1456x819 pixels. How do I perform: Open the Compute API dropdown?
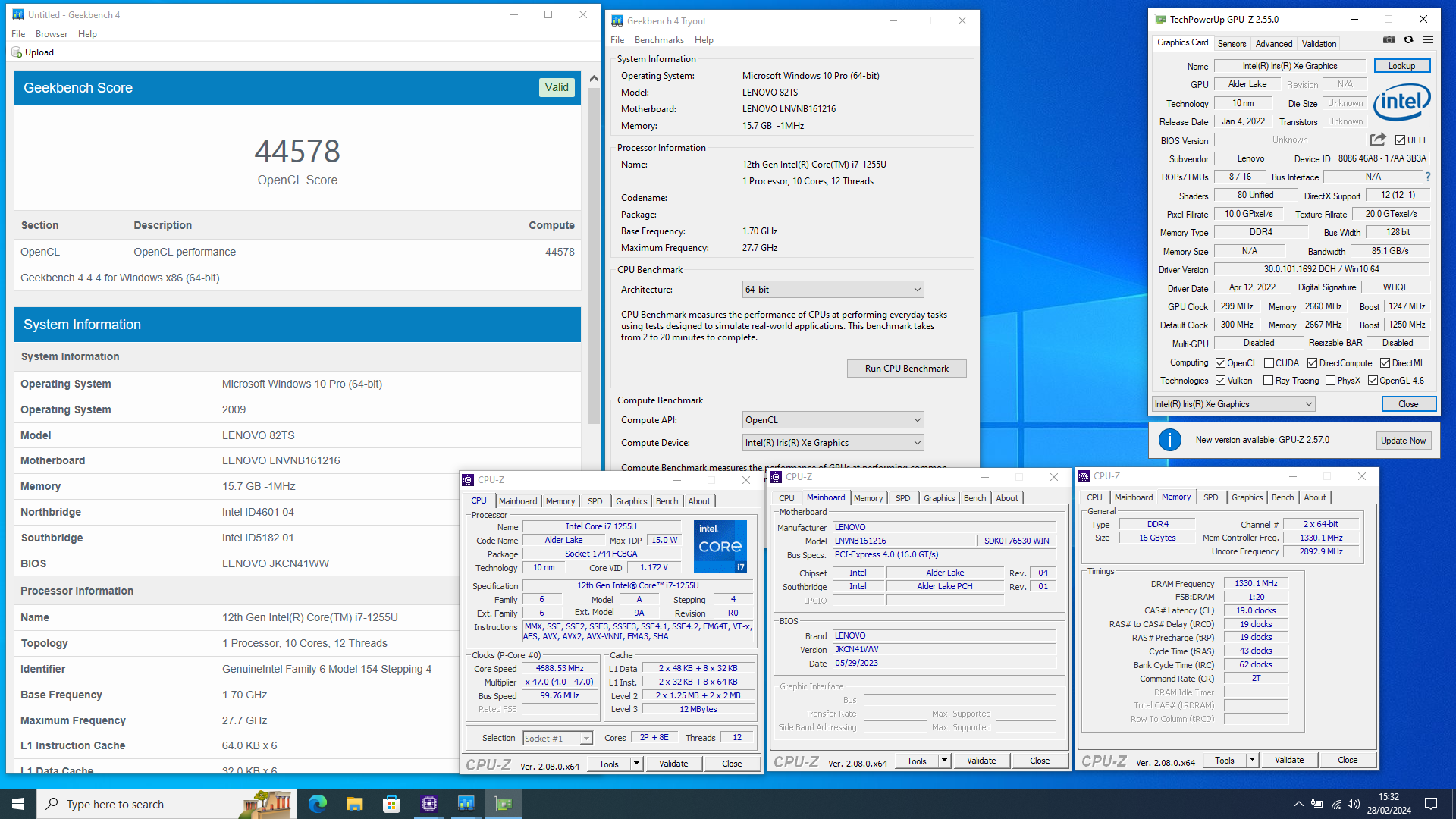tap(833, 420)
